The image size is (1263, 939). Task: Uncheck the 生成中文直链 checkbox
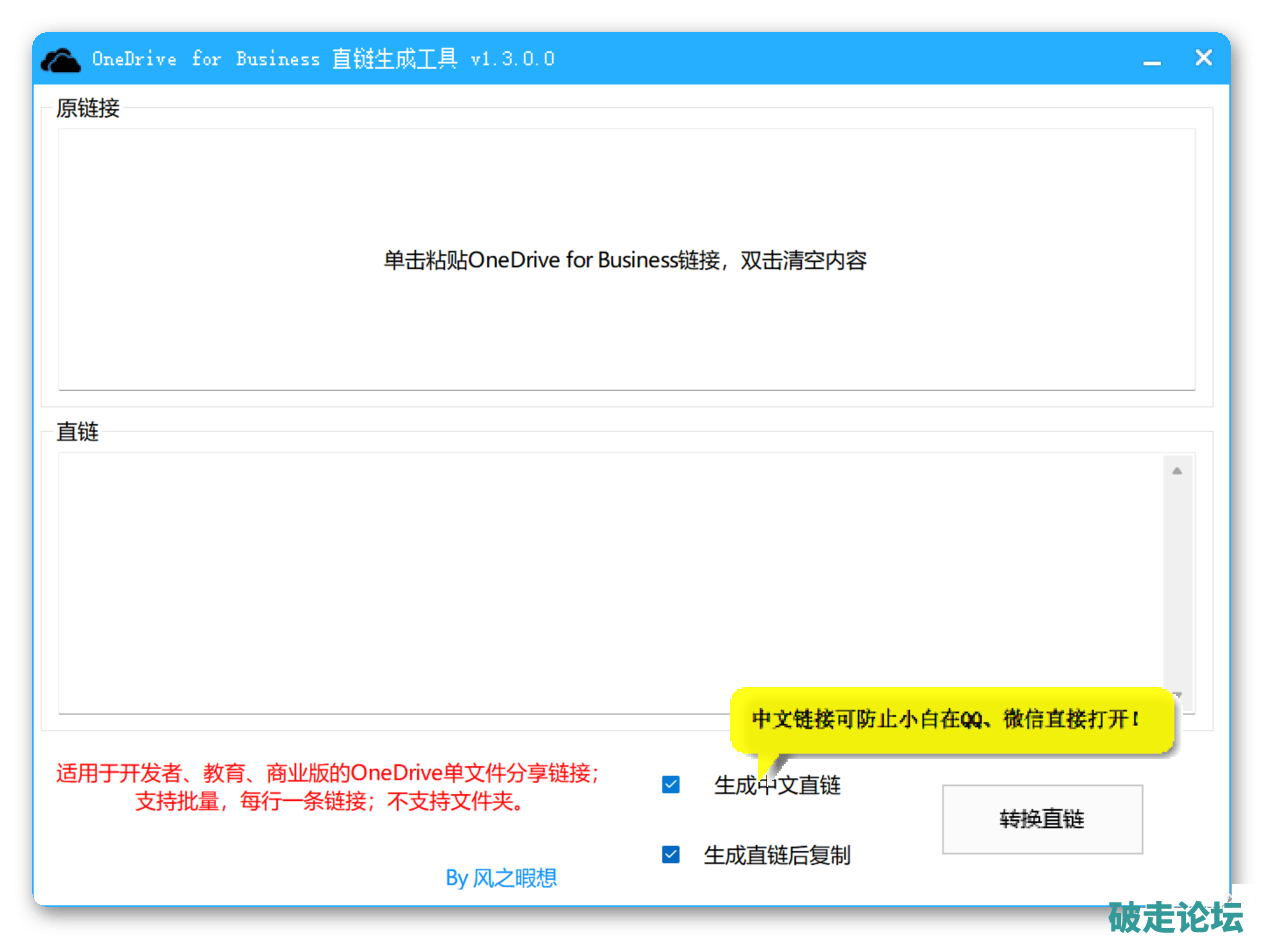[x=671, y=785]
